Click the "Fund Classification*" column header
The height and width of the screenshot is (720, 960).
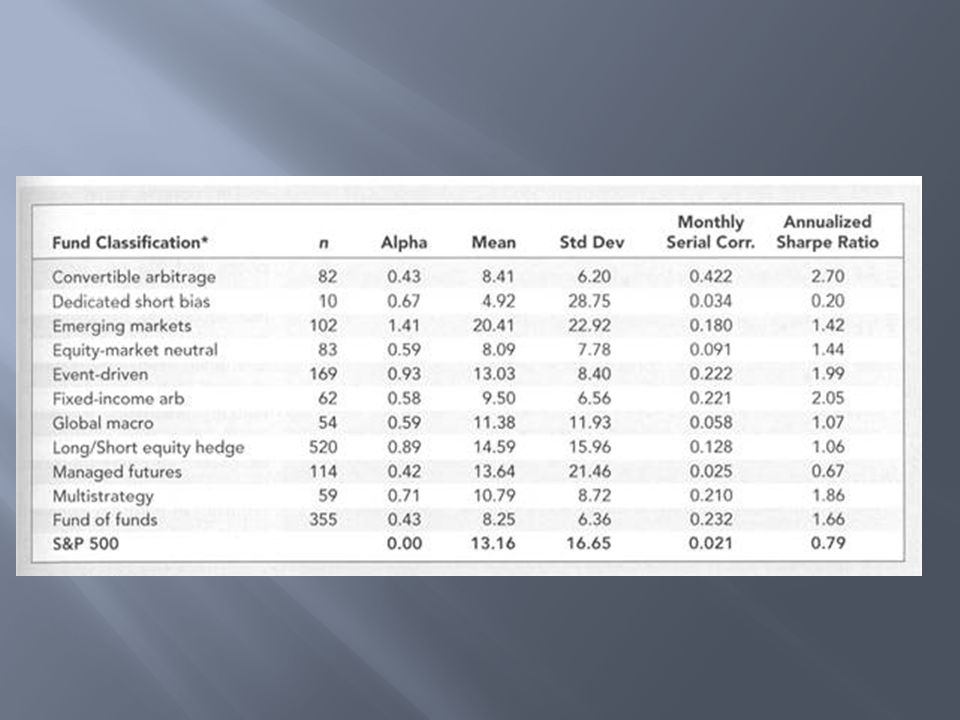tap(130, 243)
